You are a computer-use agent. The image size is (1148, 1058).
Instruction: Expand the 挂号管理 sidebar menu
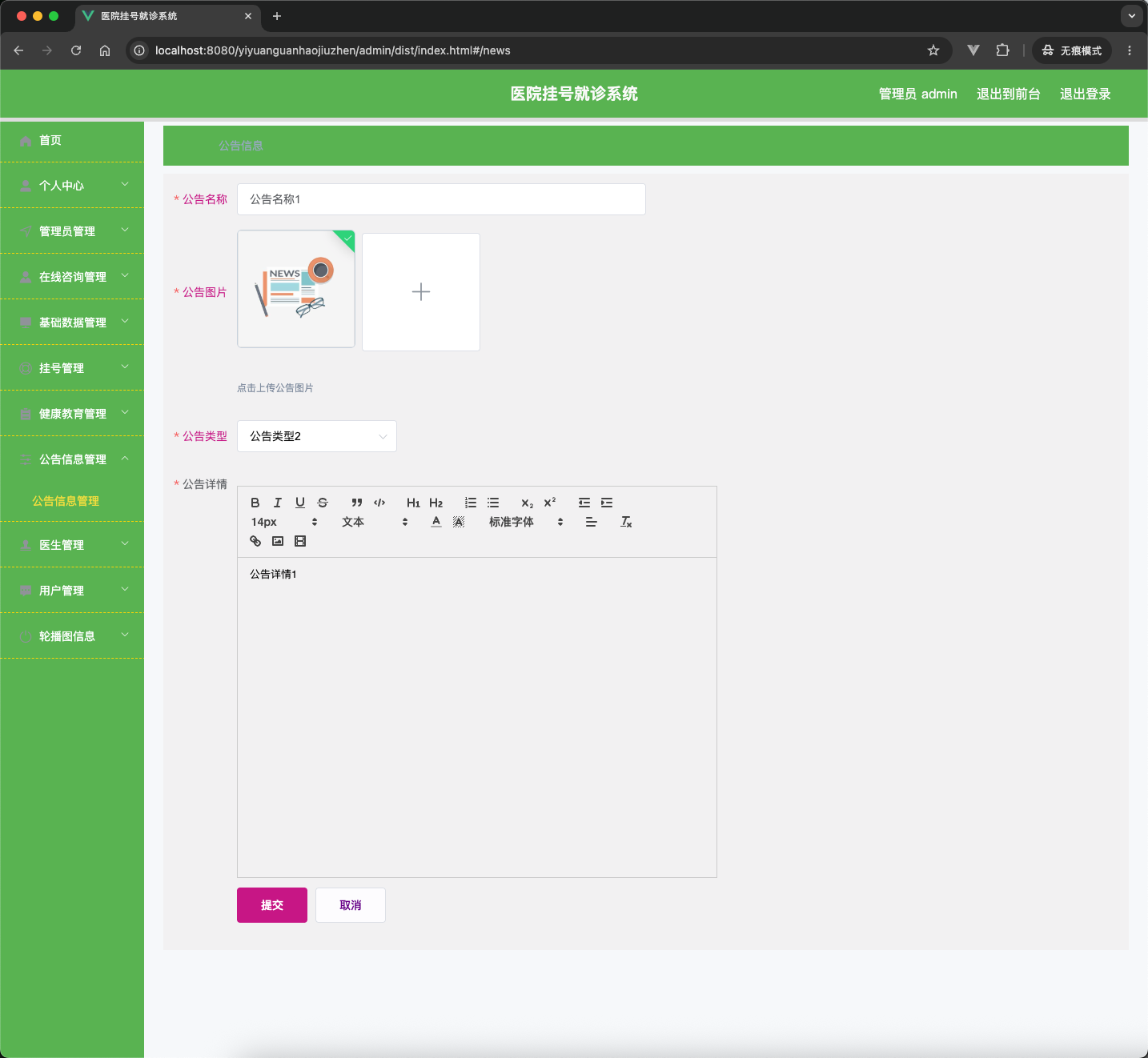click(x=72, y=368)
